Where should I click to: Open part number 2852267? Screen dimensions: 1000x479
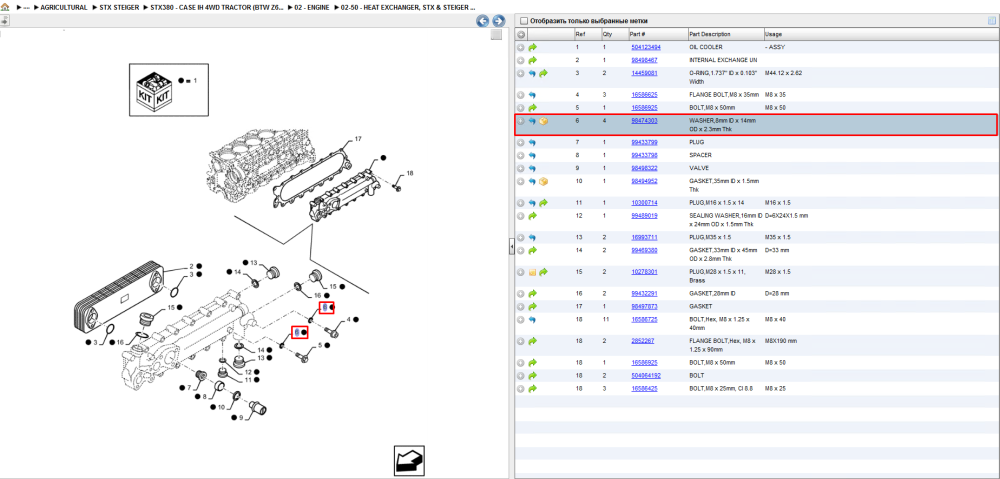coord(643,341)
